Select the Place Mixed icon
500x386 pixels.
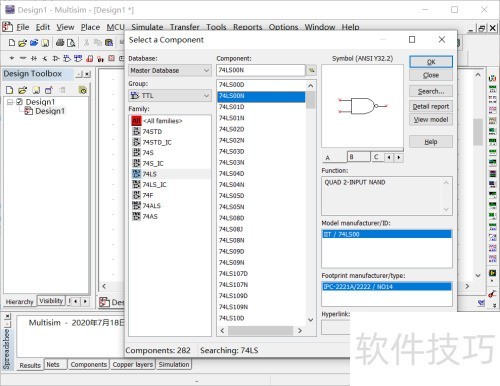[100, 59]
